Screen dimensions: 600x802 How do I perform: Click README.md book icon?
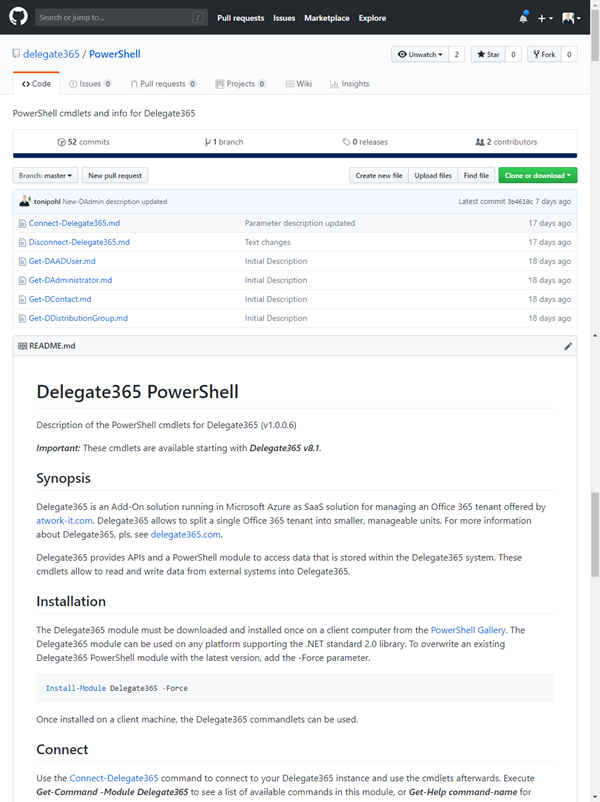point(23,346)
